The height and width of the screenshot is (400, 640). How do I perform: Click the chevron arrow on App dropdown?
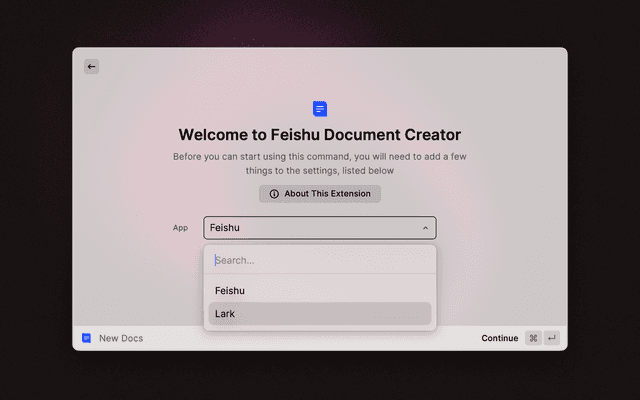tap(425, 228)
